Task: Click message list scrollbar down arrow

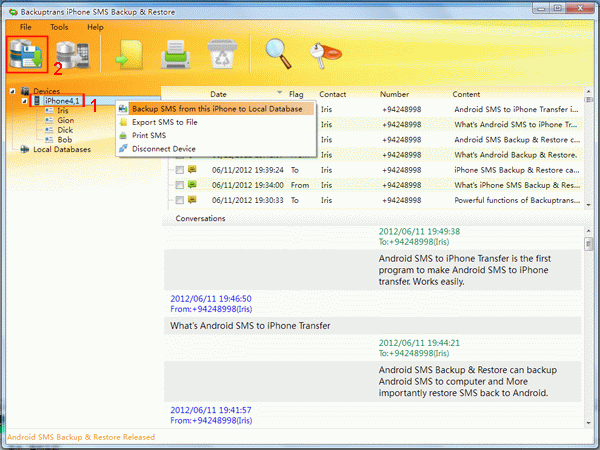Action: point(589,205)
